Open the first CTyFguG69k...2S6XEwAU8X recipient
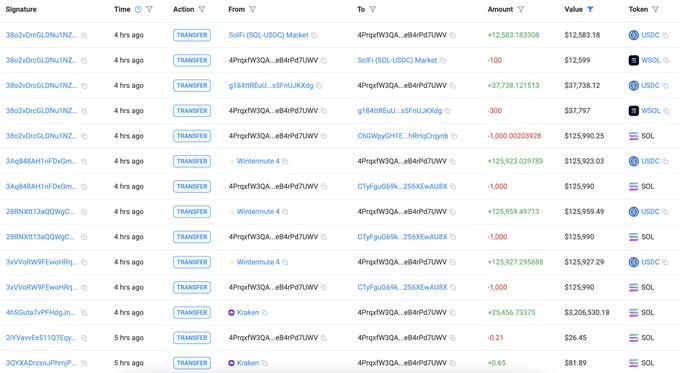Viewport: 680px width, 373px height. (x=402, y=186)
